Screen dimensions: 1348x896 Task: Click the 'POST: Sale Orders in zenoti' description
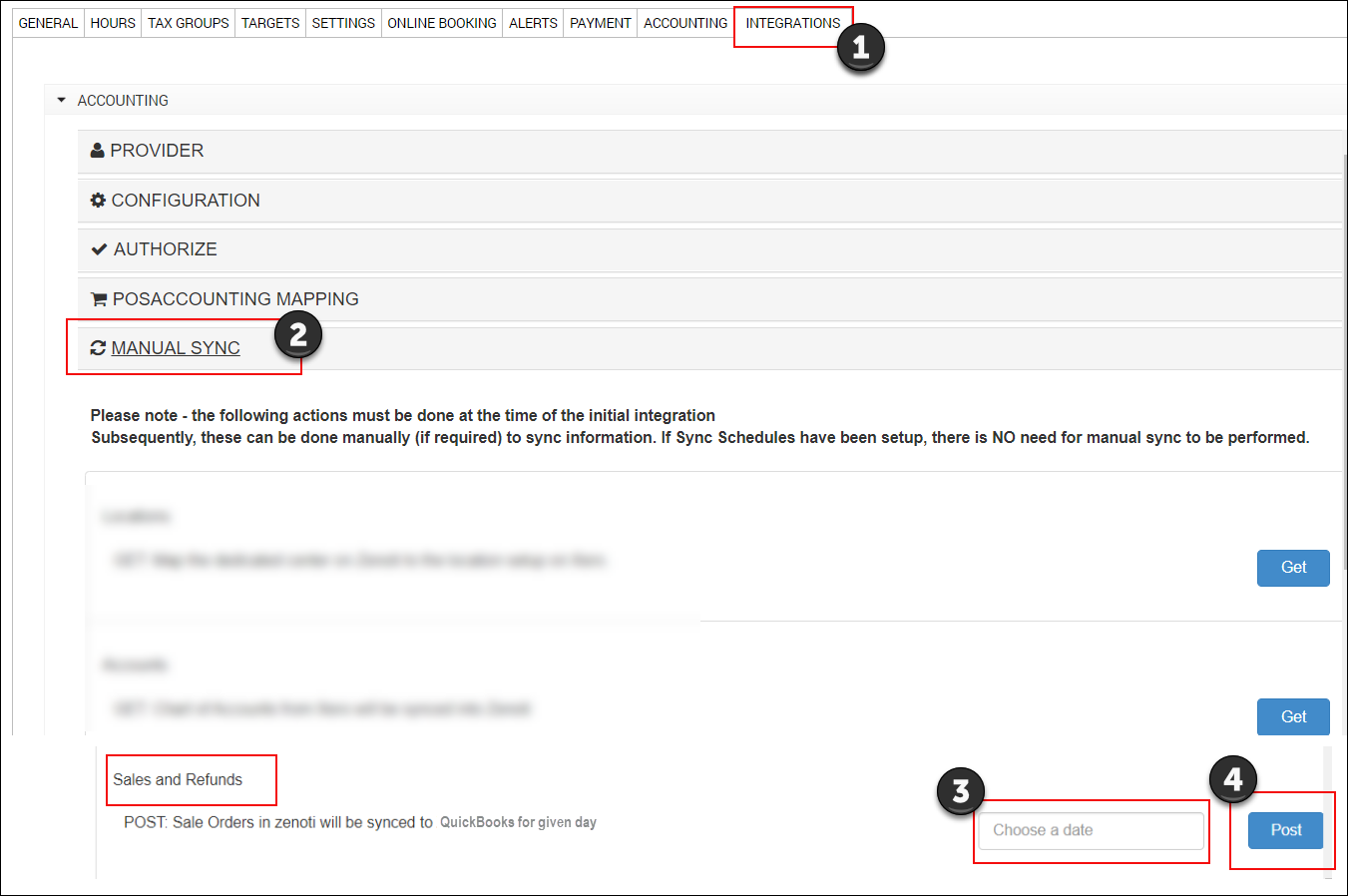tap(360, 822)
